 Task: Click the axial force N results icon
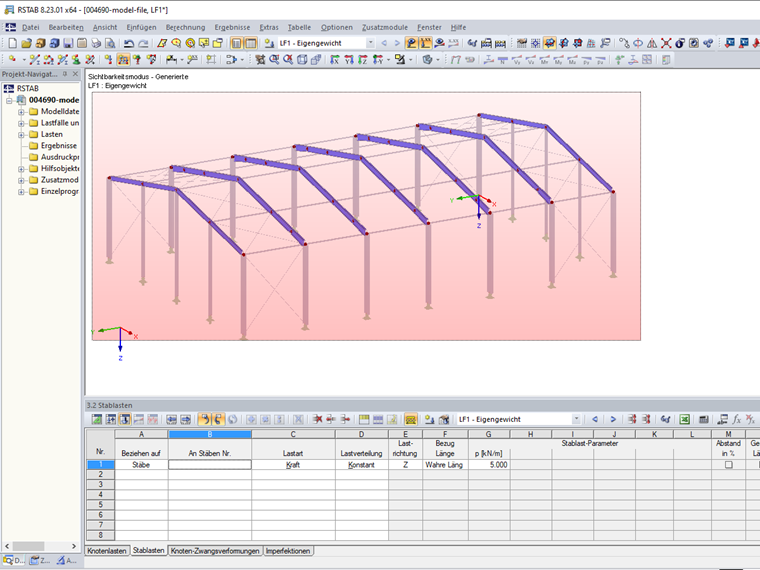503,60
